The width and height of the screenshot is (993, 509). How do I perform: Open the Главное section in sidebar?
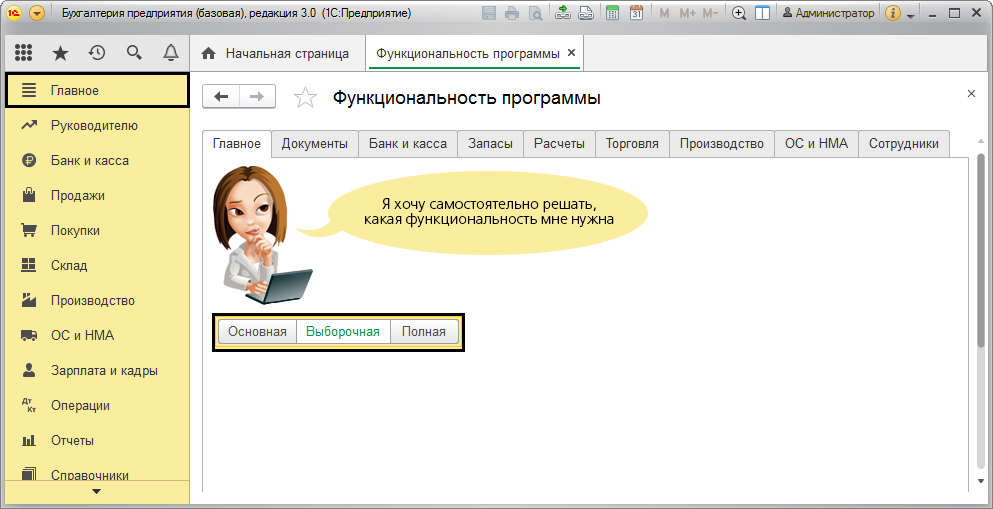point(97,91)
